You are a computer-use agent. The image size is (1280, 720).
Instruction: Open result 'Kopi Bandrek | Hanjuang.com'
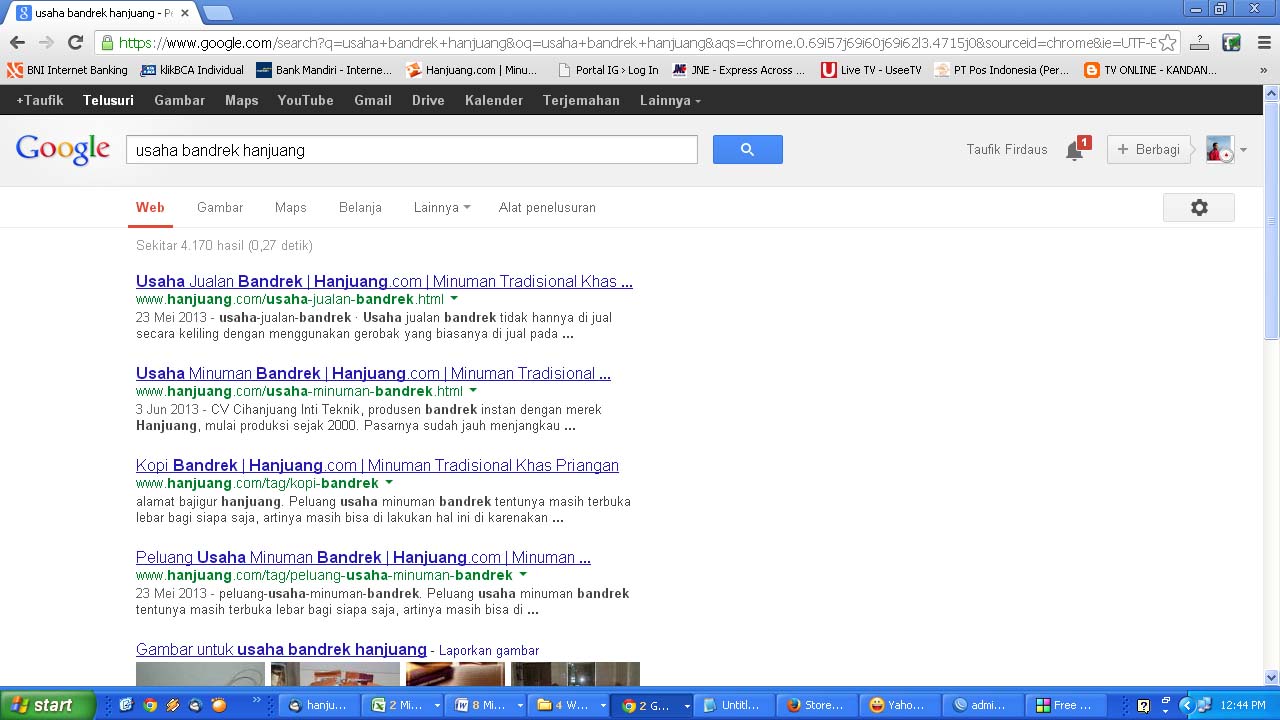tap(377, 465)
